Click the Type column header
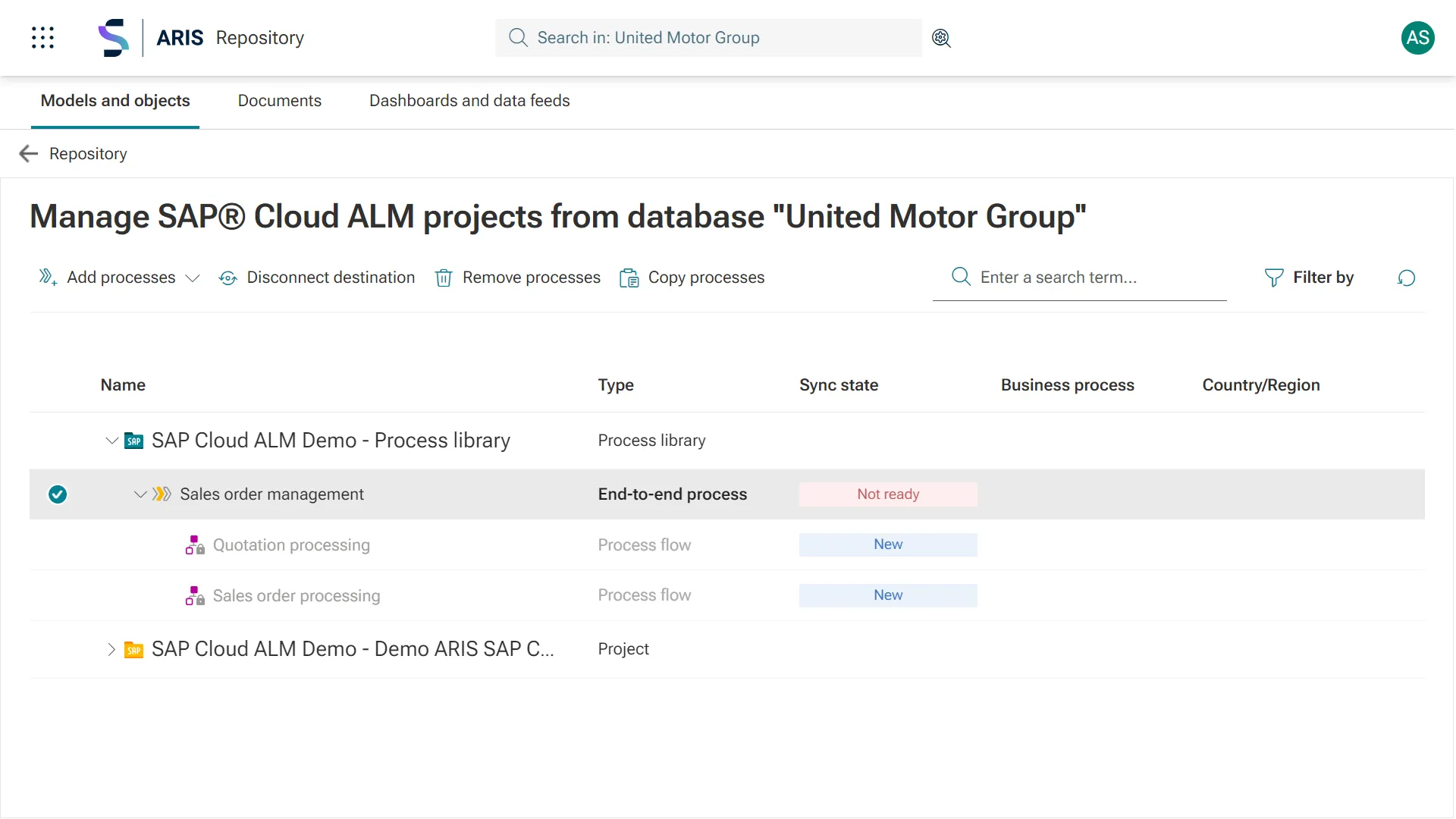The height and width of the screenshot is (819, 1456). point(616,385)
